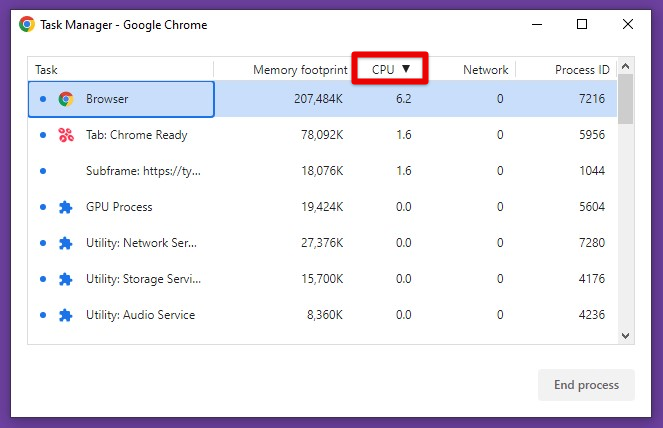Select the Utility: Storage Service task

[322, 279]
